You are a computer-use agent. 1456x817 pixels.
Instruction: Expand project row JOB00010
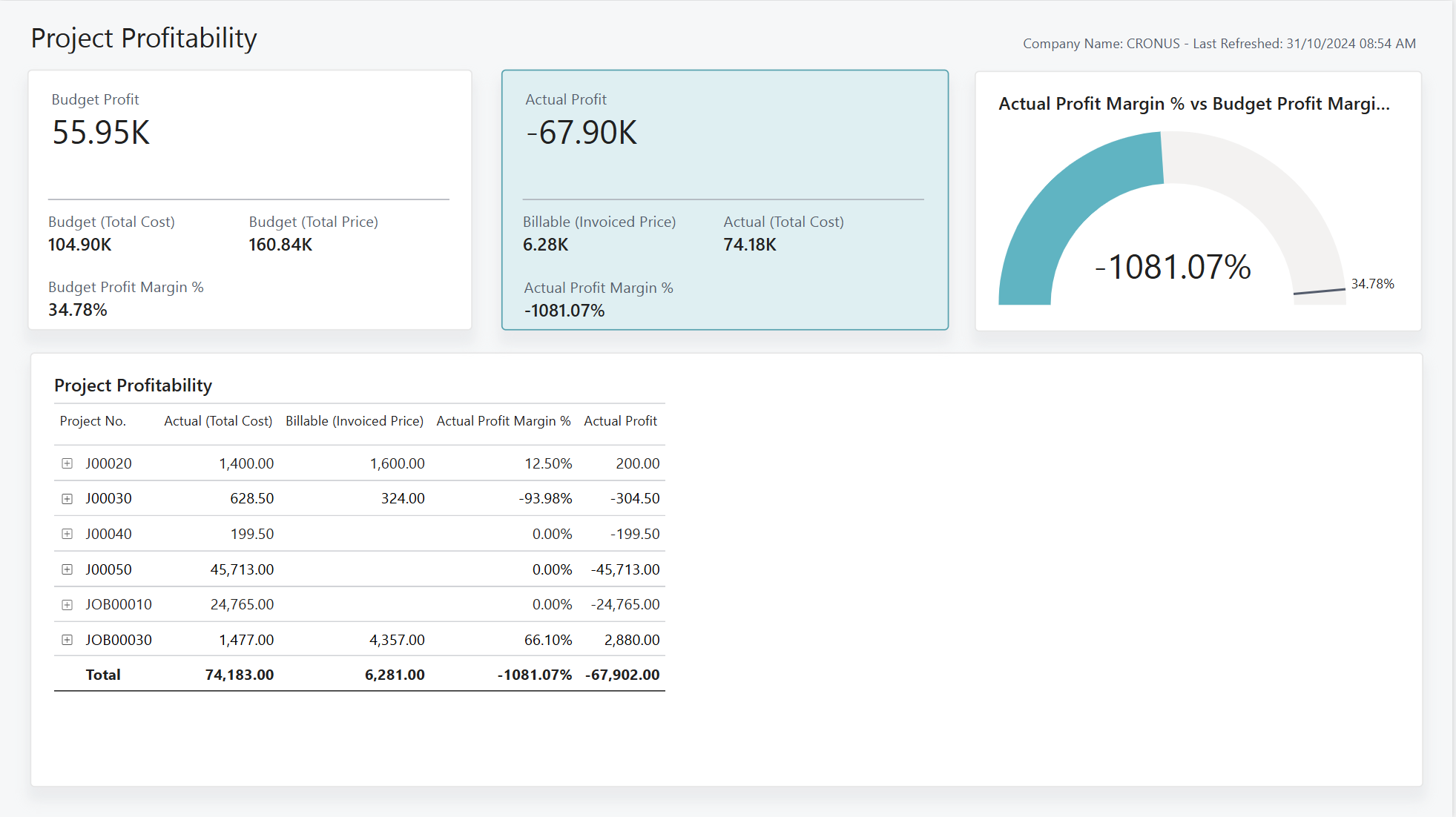tap(67, 605)
